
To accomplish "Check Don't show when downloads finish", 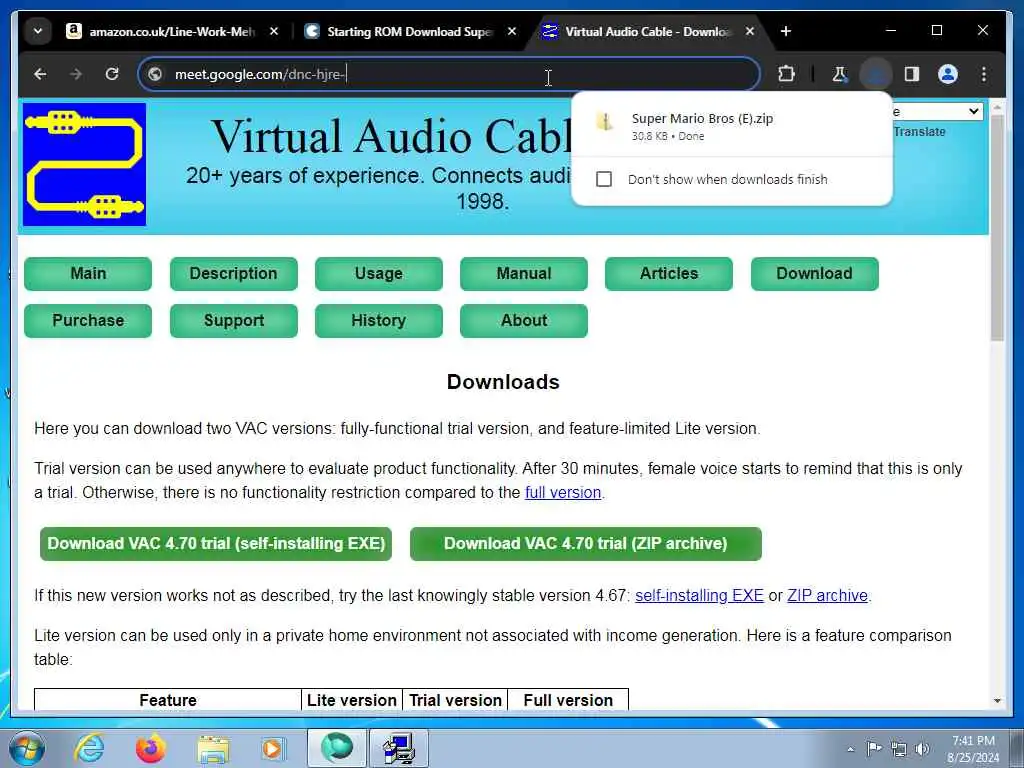I will pyautogui.click(x=604, y=179).
